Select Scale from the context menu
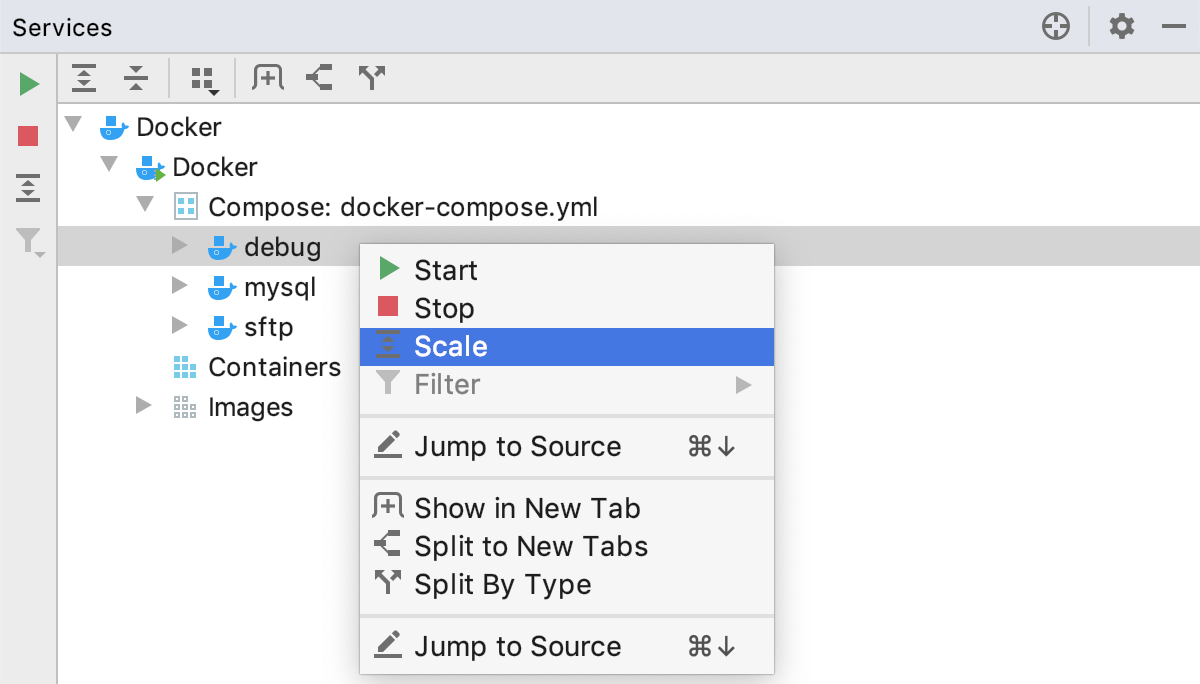1200x684 pixels. click(451, 346)
